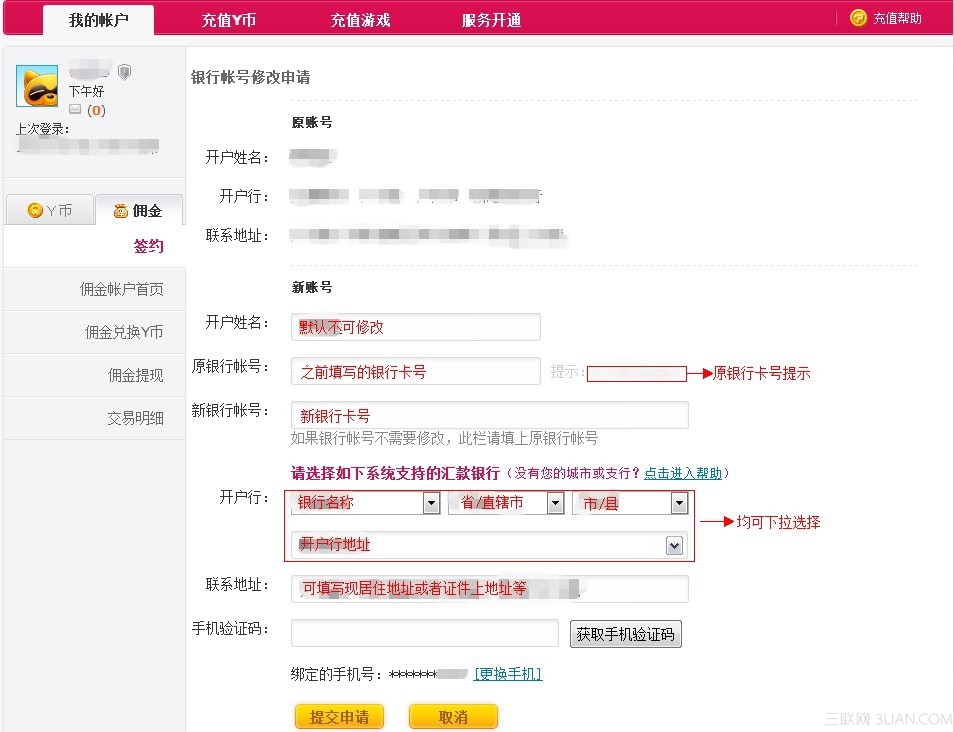Switch to the Y币 sidebar tab
Image resolution: width=954 pixels, height=732 pixels.
[49, 211]
